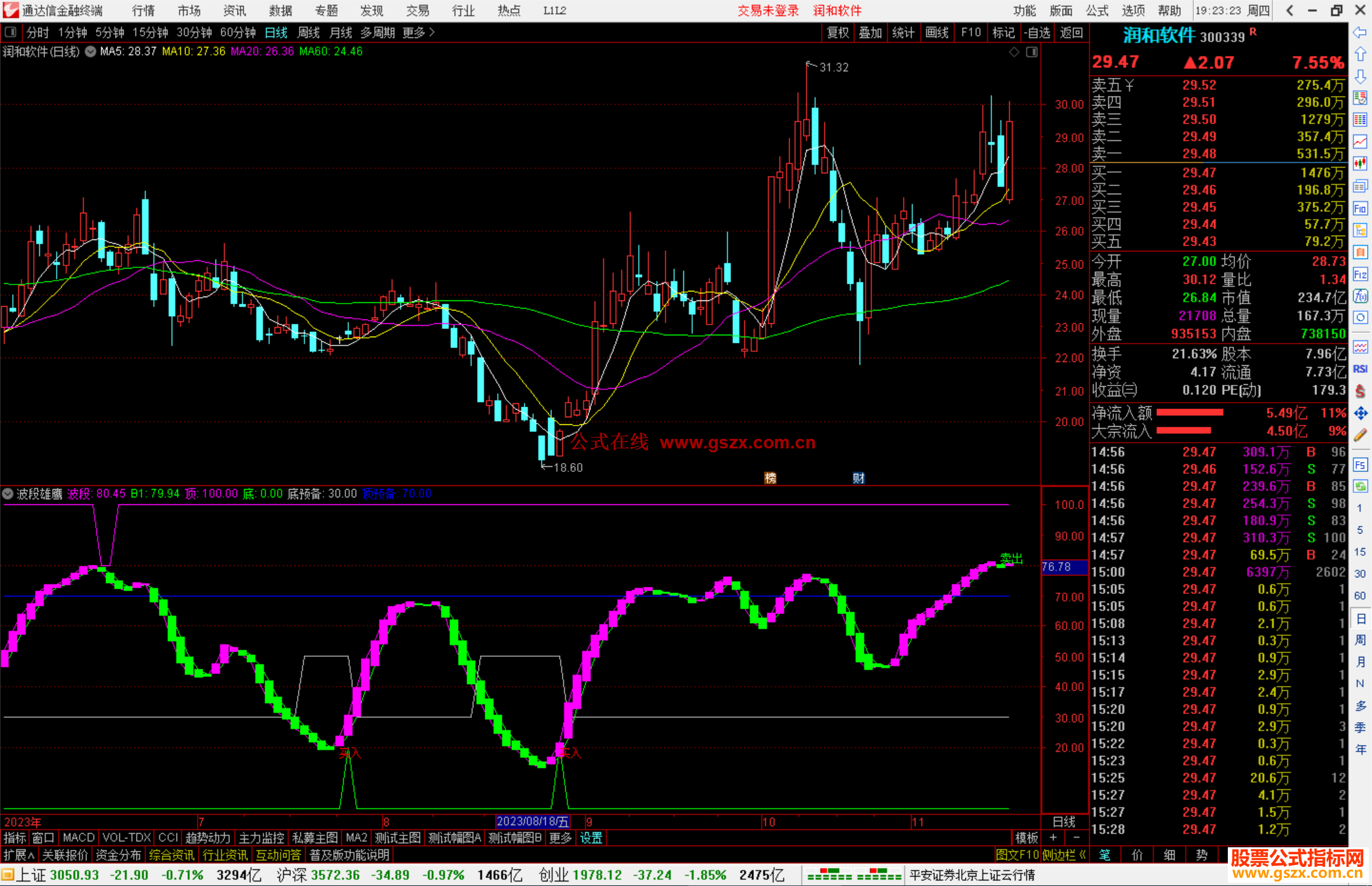Click the candlestick chart sidebar icon
Screen dimensions: 1372x886
pyautogui.click(x=1360, y=164)
